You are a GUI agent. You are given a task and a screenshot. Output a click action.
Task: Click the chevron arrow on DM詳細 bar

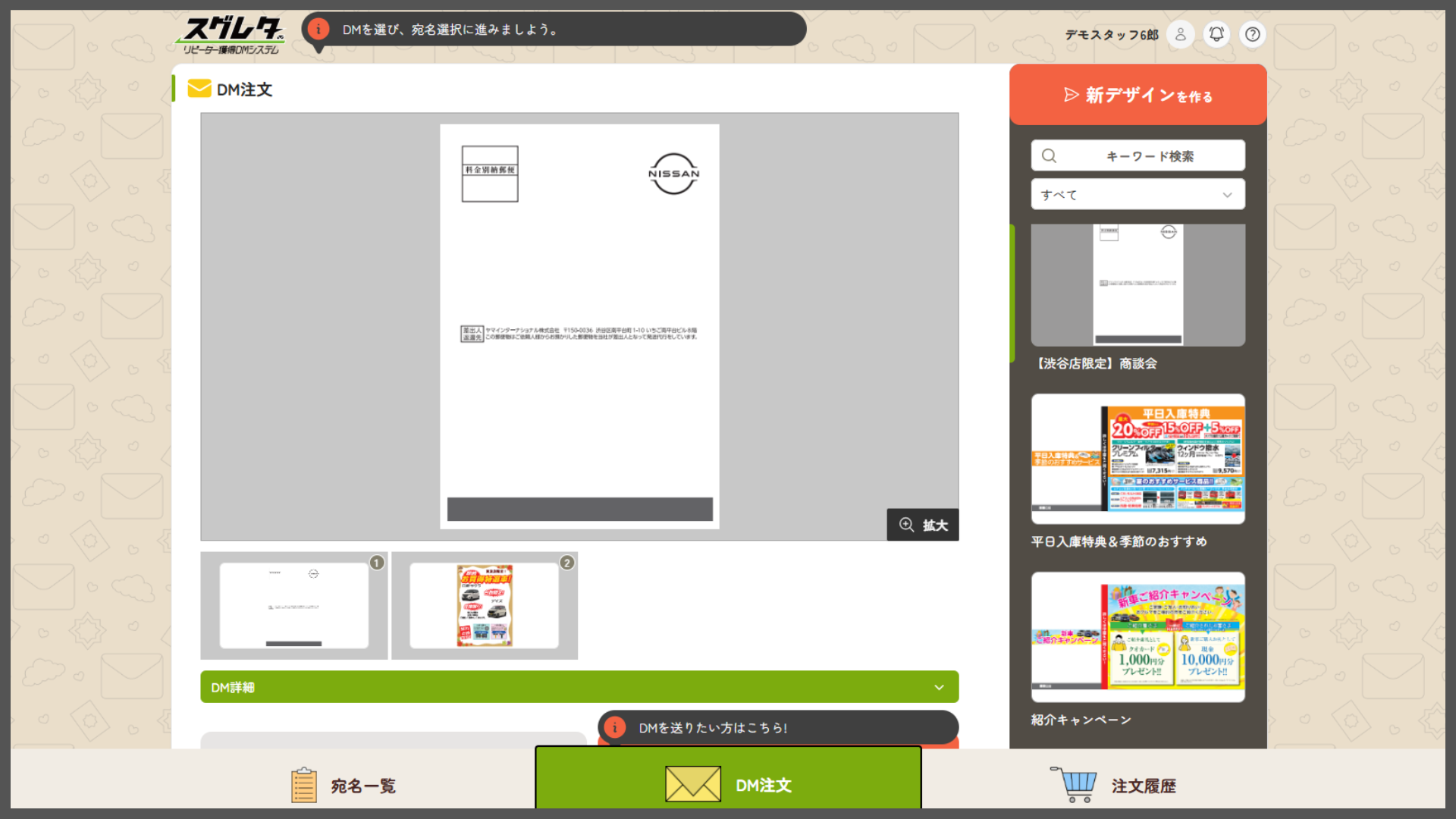(x=939, y=687)
